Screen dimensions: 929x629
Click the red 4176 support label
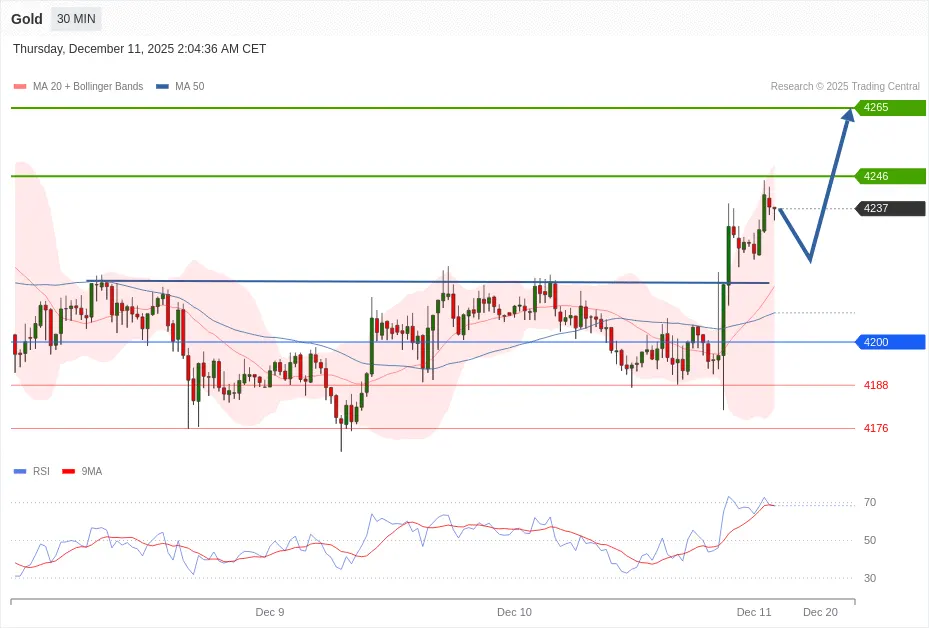[876, 428]
